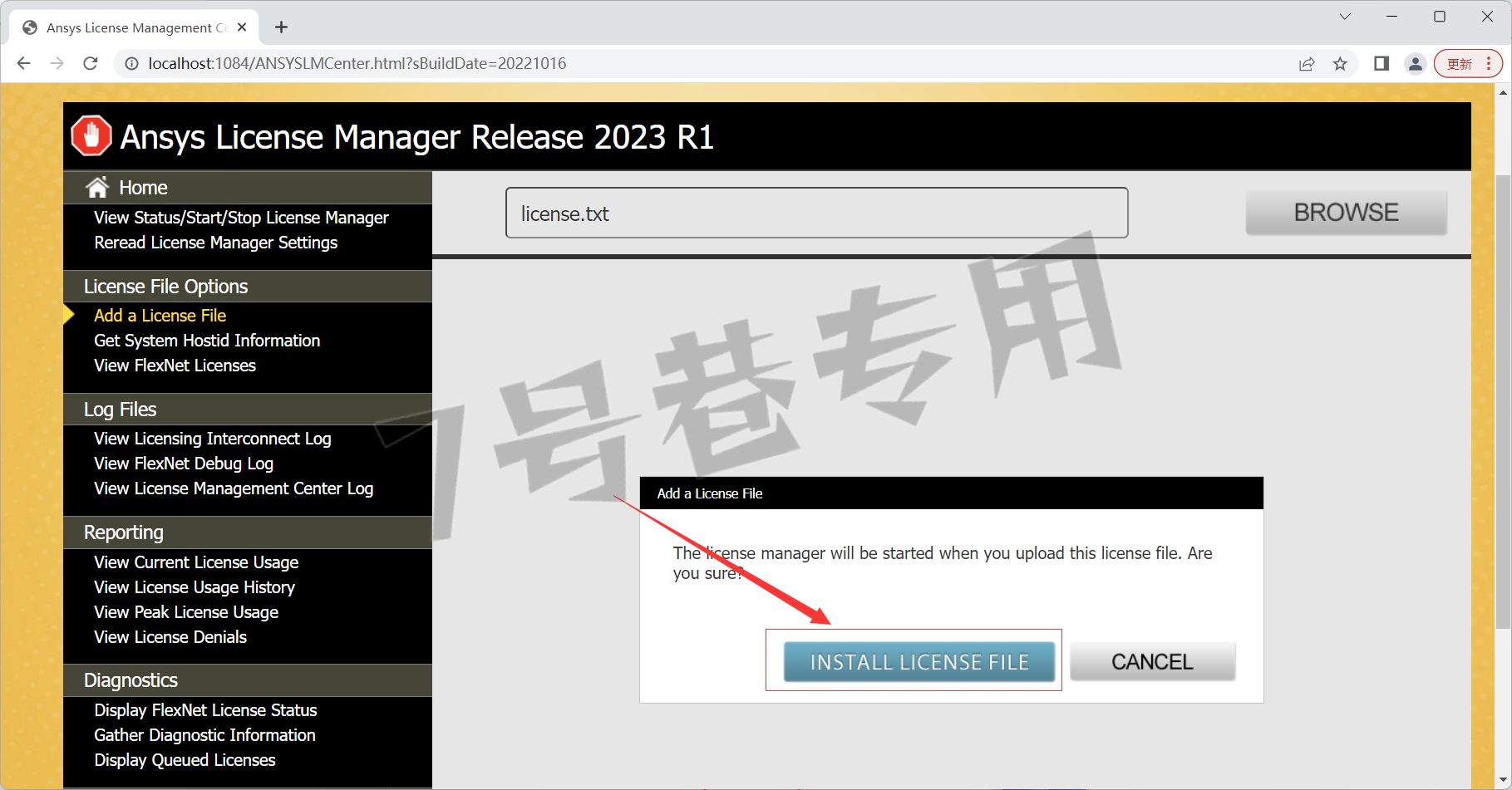
Task: Click INSTALL LICENSE FILE button
Action: point(919,661)
